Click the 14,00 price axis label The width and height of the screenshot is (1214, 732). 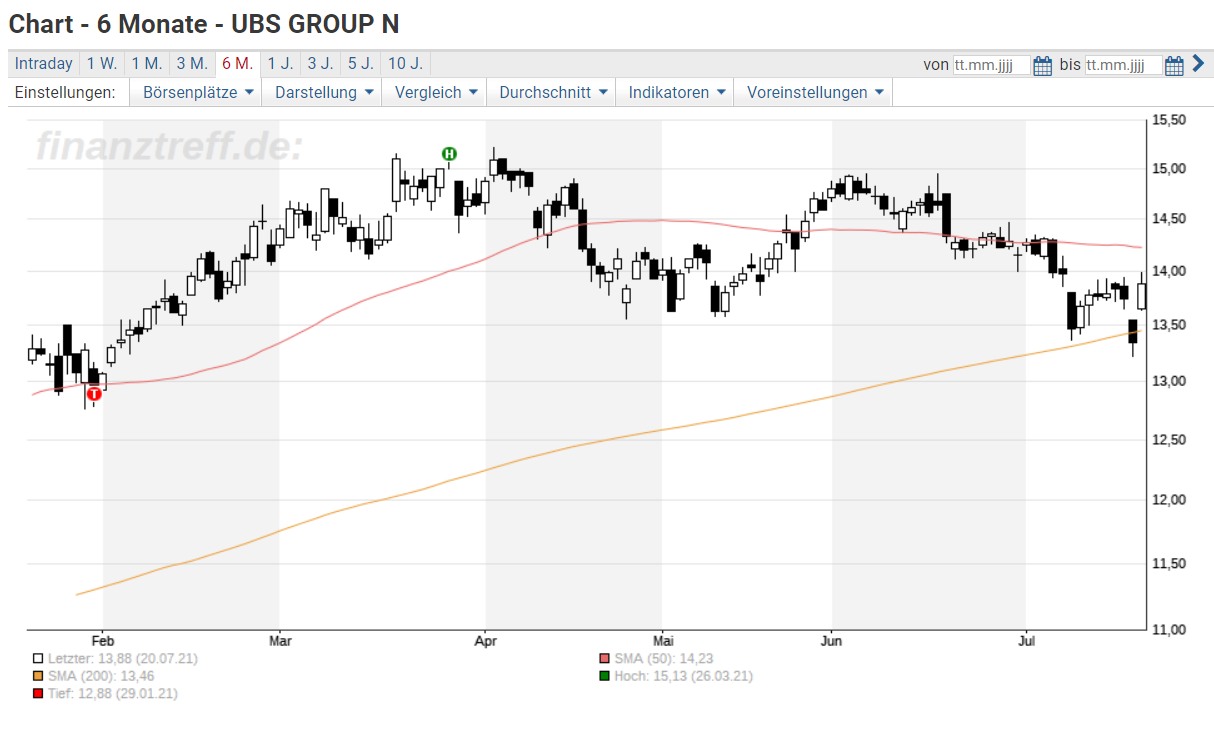click(1169, 271)
